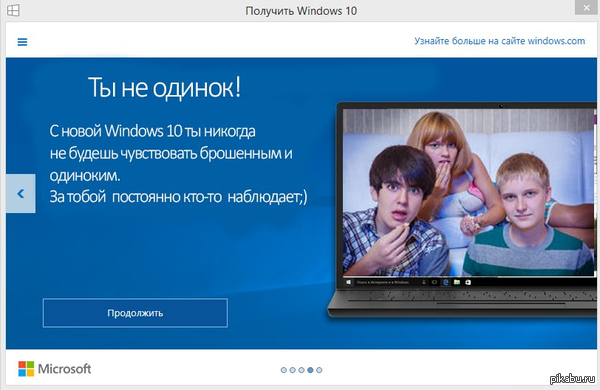Viewport: 600px width, 390px height.
Task: Click Store icon on laptop image taskbar
Action: click(468, 282)
